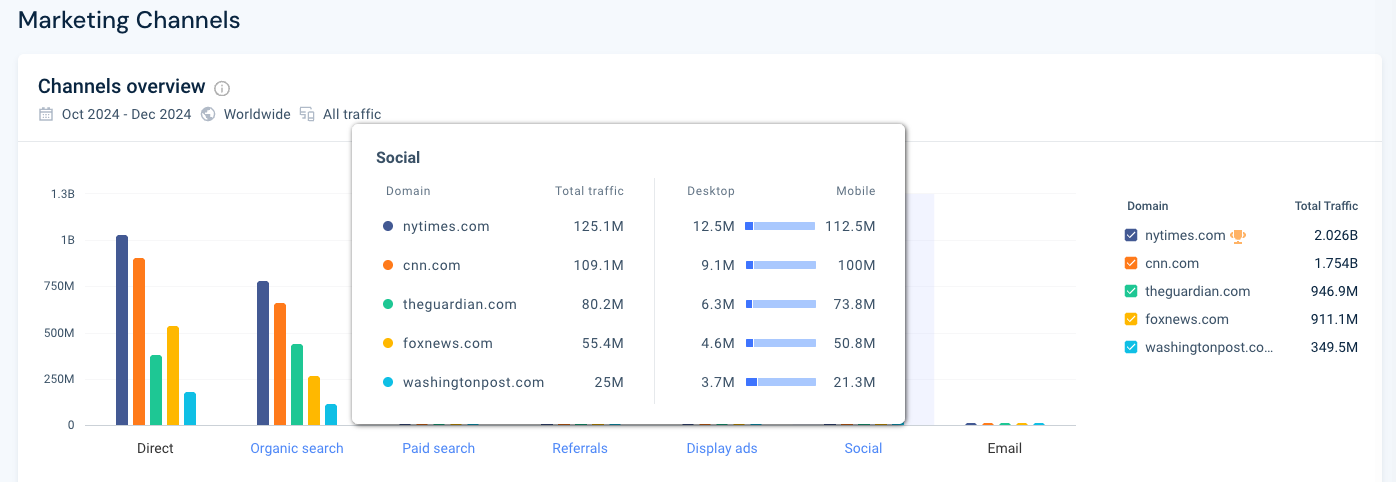Click the theguardian.com green Organic search bar
This screenshot has height=482, width=1396.
pyautogui.click(x=297, y=384)
